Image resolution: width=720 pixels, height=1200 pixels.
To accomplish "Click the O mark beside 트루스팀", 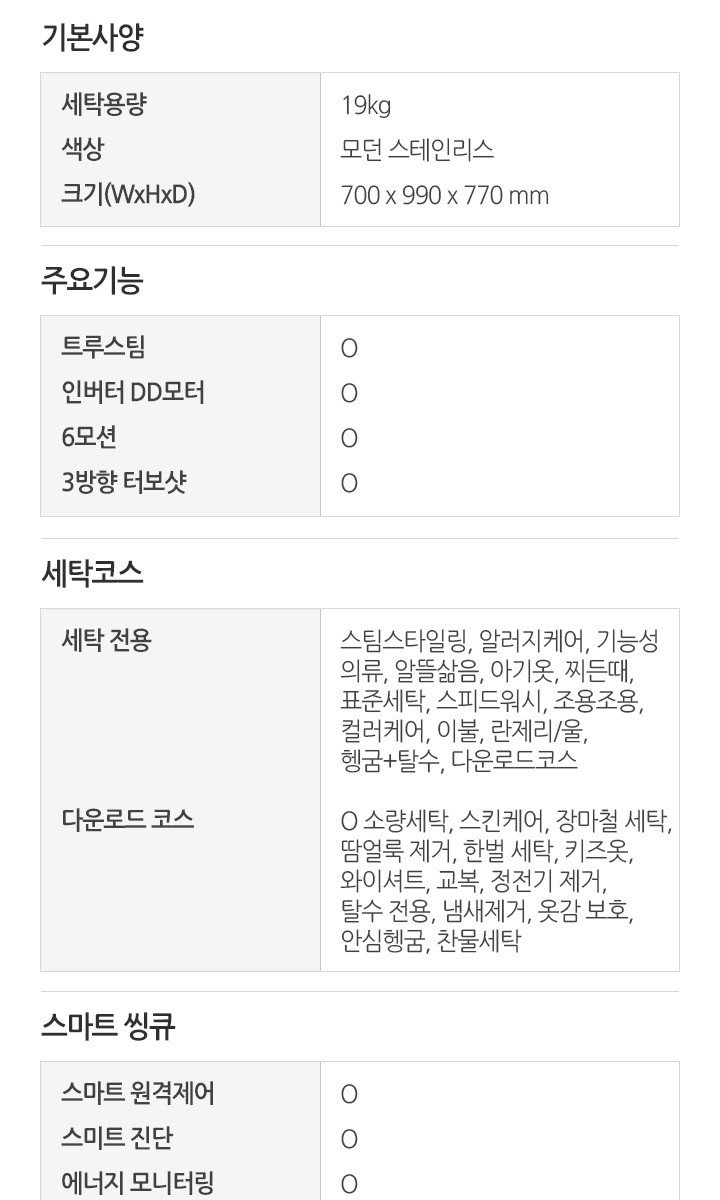I will (349, 349).
